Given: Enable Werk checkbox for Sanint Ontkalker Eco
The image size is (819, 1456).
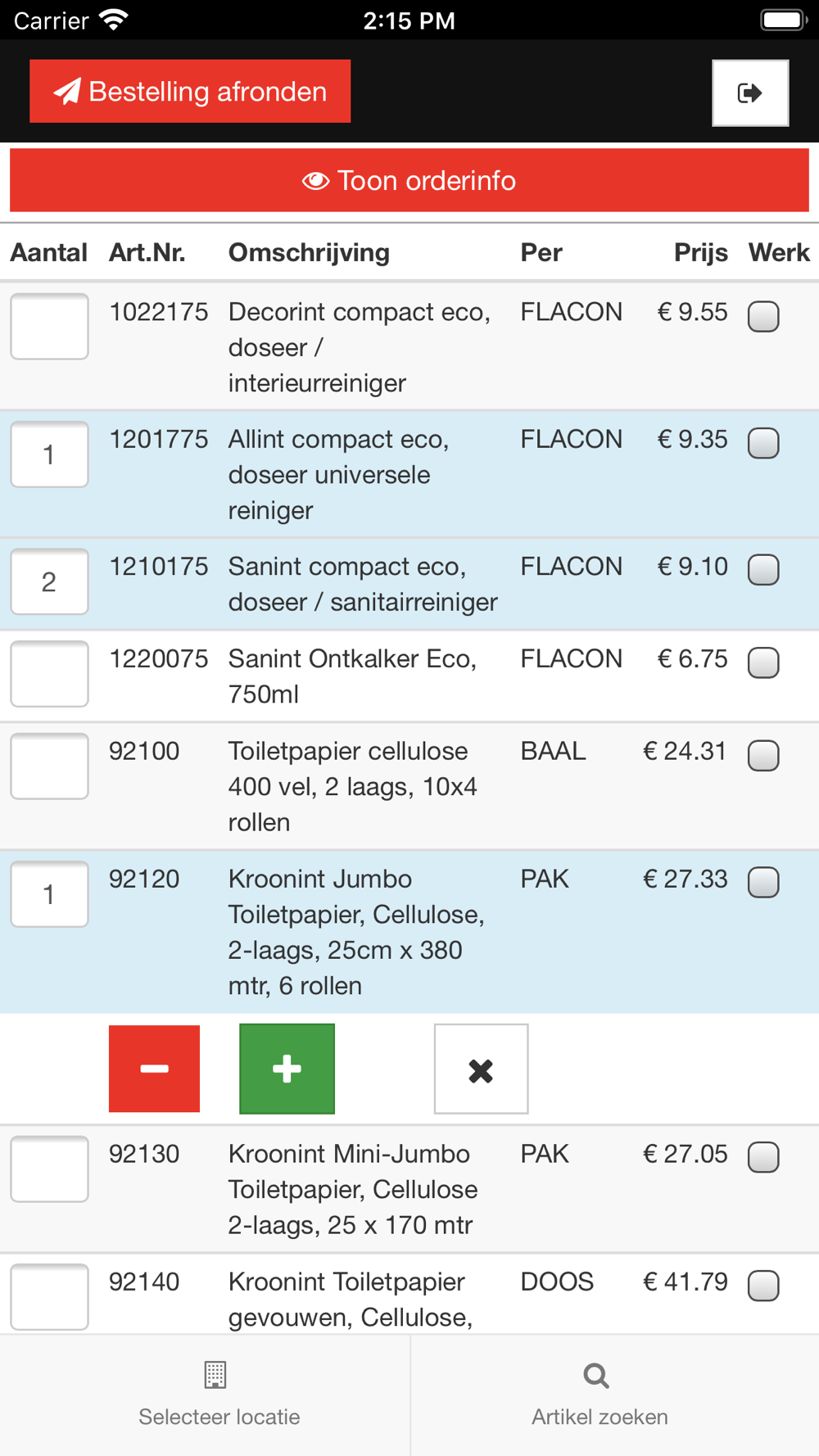Looking at the screenshot, I should tap(763, 662).
